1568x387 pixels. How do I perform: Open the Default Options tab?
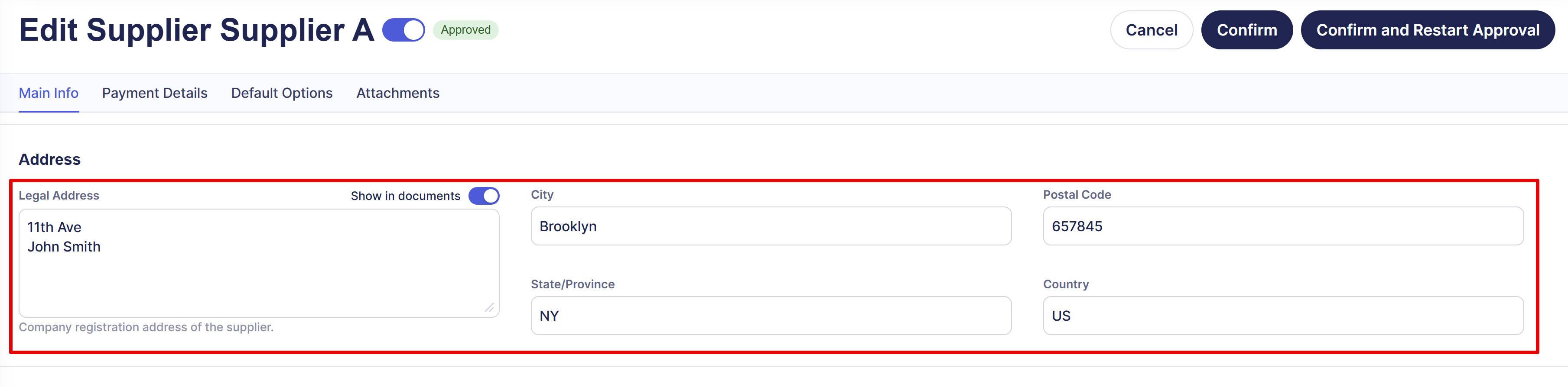[282, 93]
